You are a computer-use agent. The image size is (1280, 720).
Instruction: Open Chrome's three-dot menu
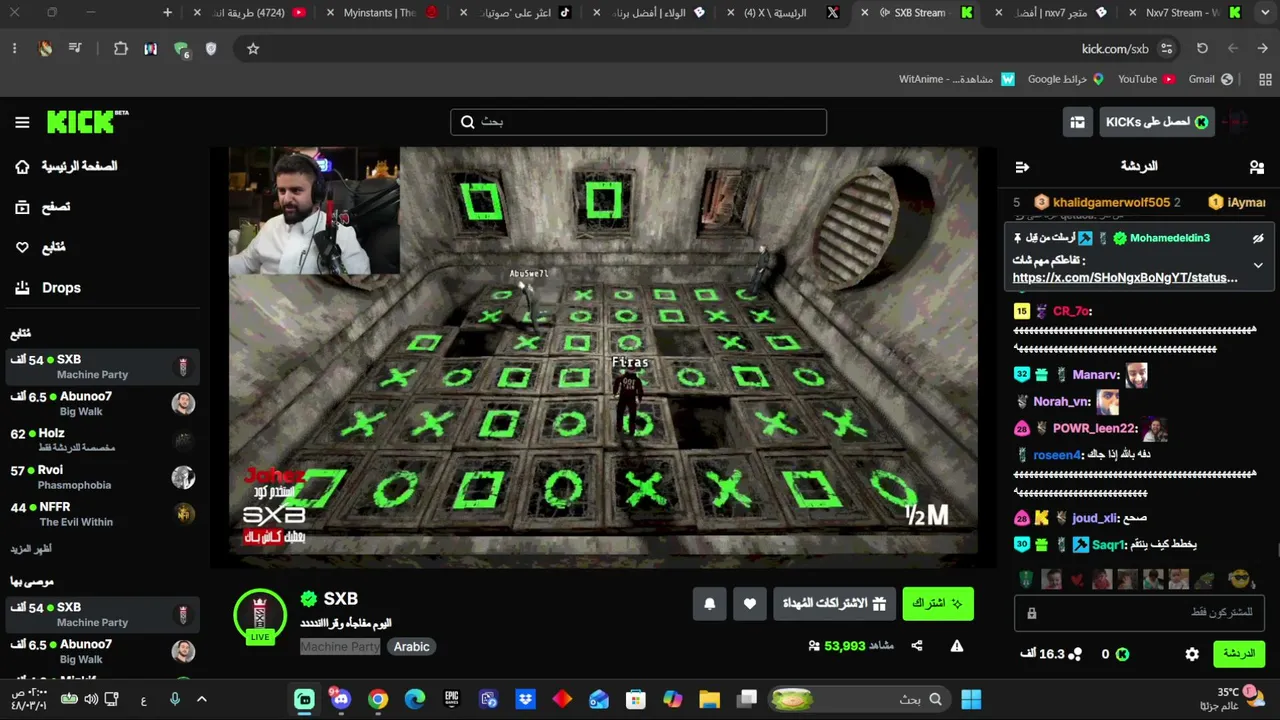coord(14,48)
